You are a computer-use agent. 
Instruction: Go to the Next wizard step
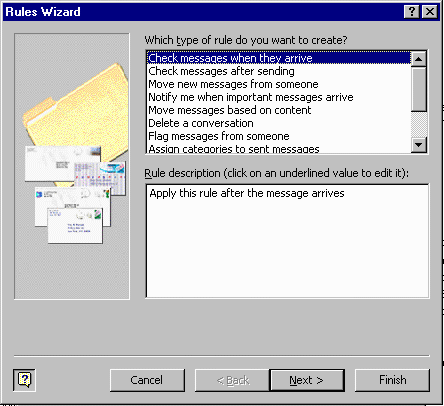click(x=307, y=380)
